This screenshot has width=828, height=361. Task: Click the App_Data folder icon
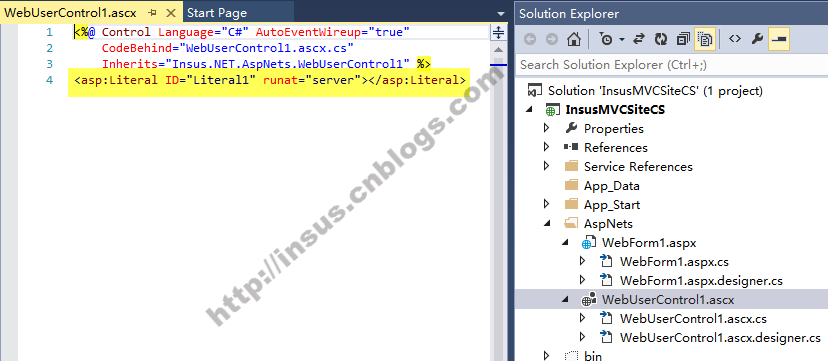[x=571, y=185]
